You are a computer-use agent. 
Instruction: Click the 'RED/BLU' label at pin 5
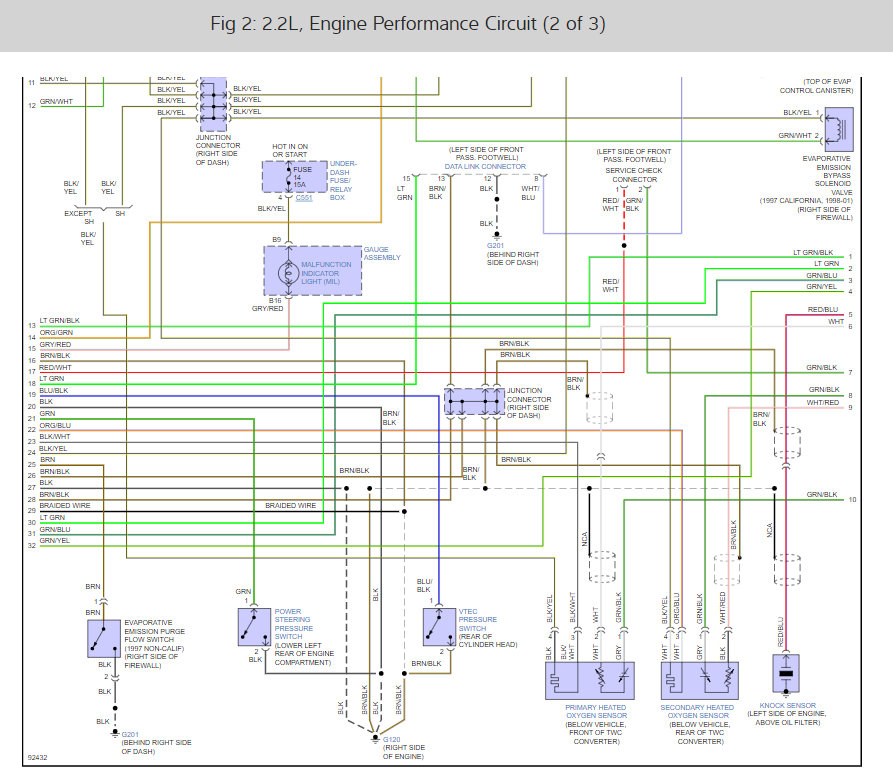pos(822,309)
